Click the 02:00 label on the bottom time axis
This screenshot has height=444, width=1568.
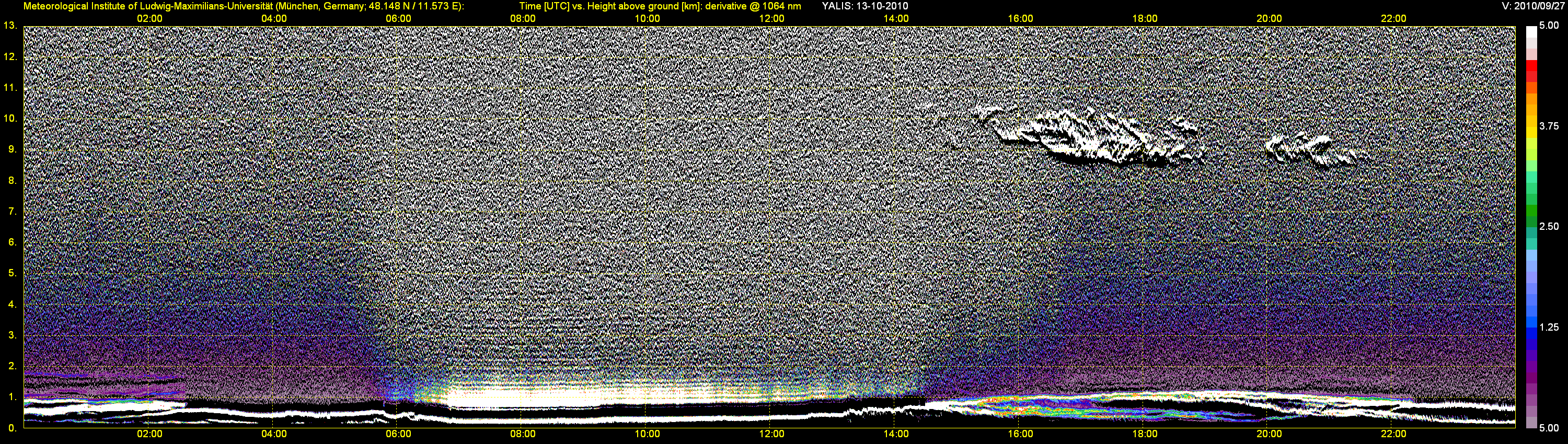click(149, 434)
